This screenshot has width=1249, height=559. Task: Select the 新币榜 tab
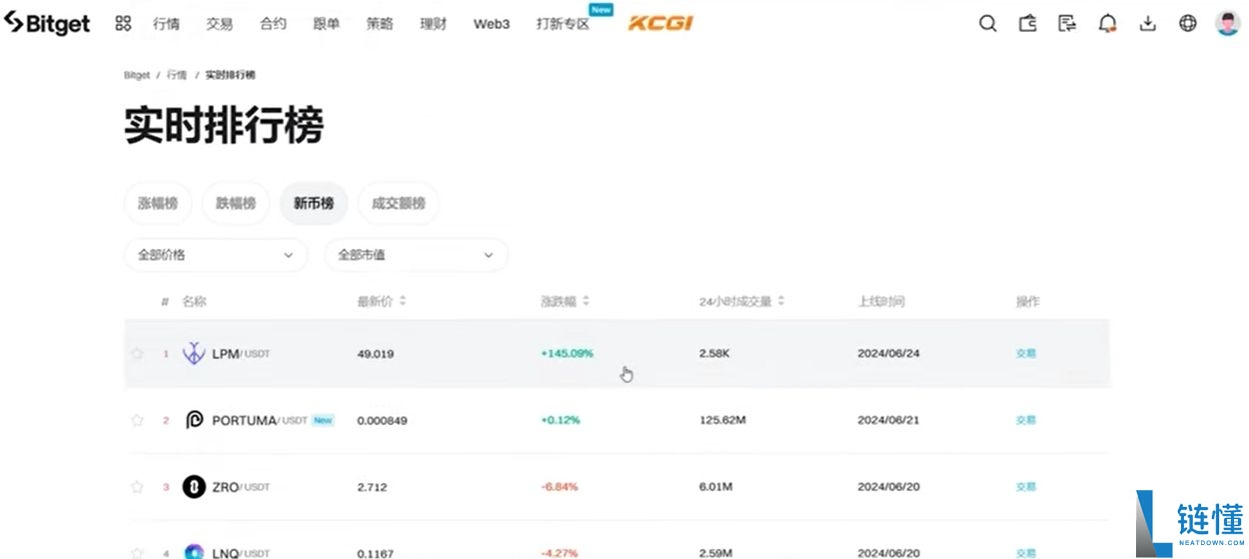click(314, 203)
